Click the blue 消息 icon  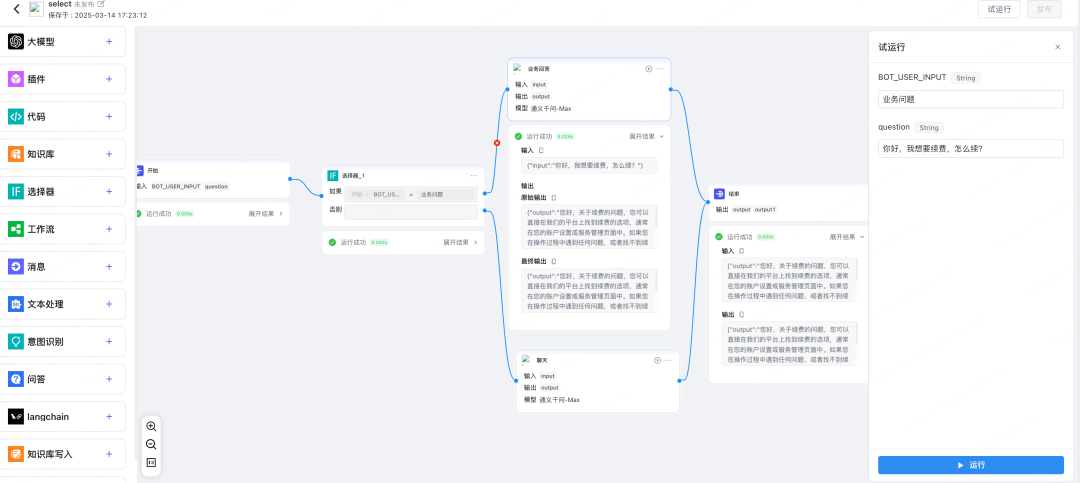coord(16,267)
